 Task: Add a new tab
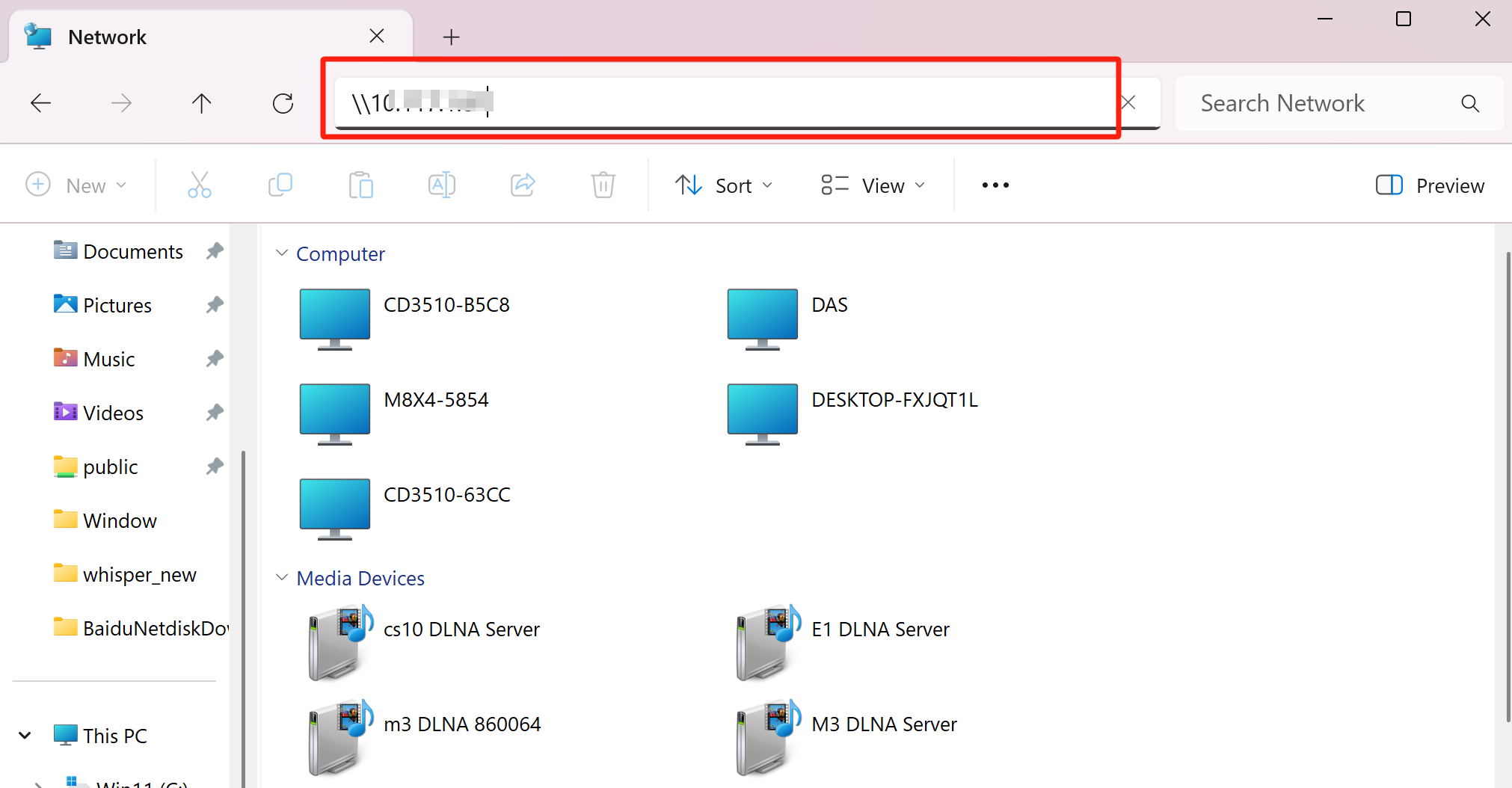point(451,37)
